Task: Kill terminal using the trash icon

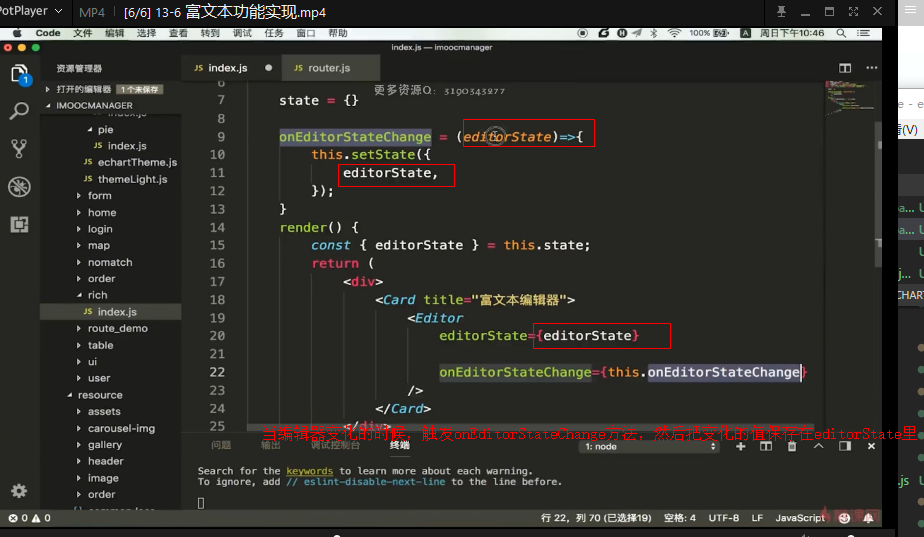Action: click(792, 447)
